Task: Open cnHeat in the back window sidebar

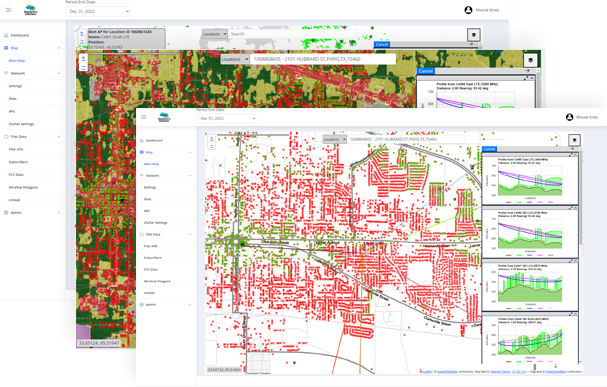Action: (x=14, y=200)
